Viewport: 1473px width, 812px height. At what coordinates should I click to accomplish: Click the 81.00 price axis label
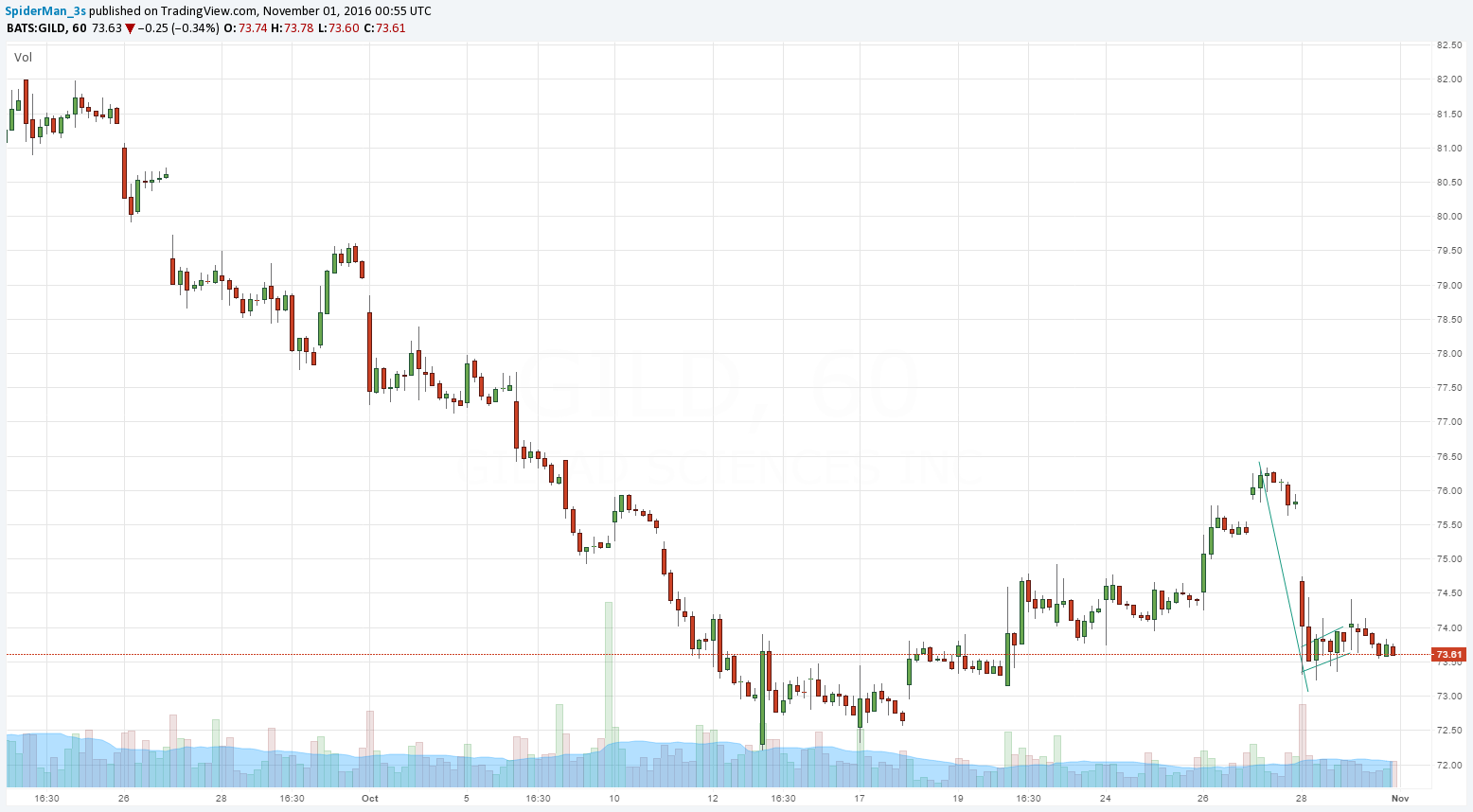point(1448,149)
